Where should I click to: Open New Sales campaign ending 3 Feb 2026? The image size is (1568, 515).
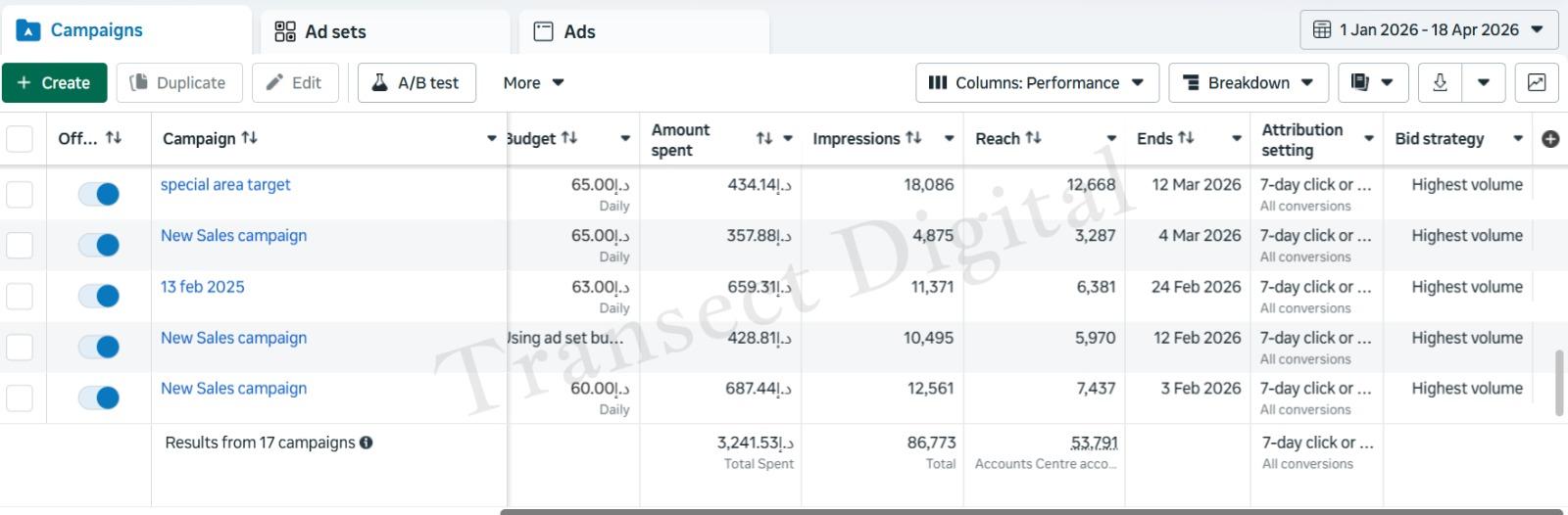[233, 389]
